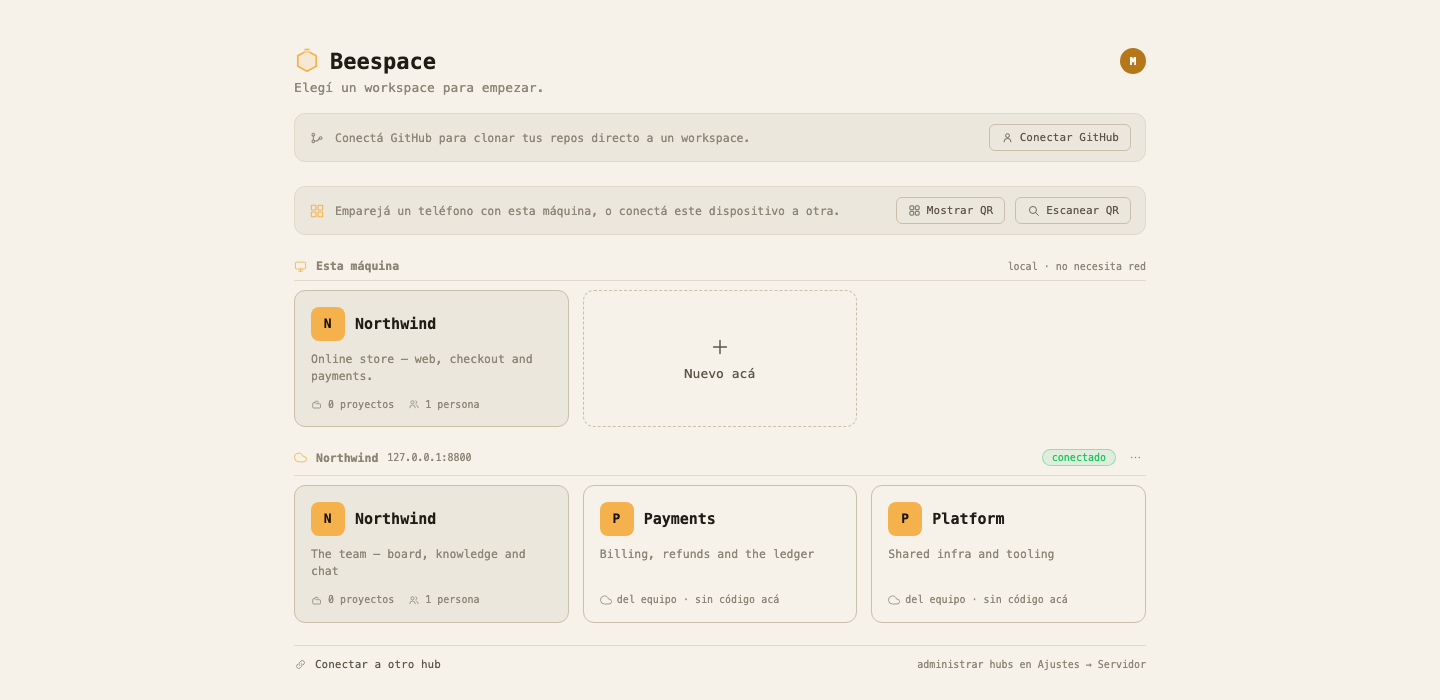Click Conectar a otro hub link

pyautogui.click(x=378, y=665)
